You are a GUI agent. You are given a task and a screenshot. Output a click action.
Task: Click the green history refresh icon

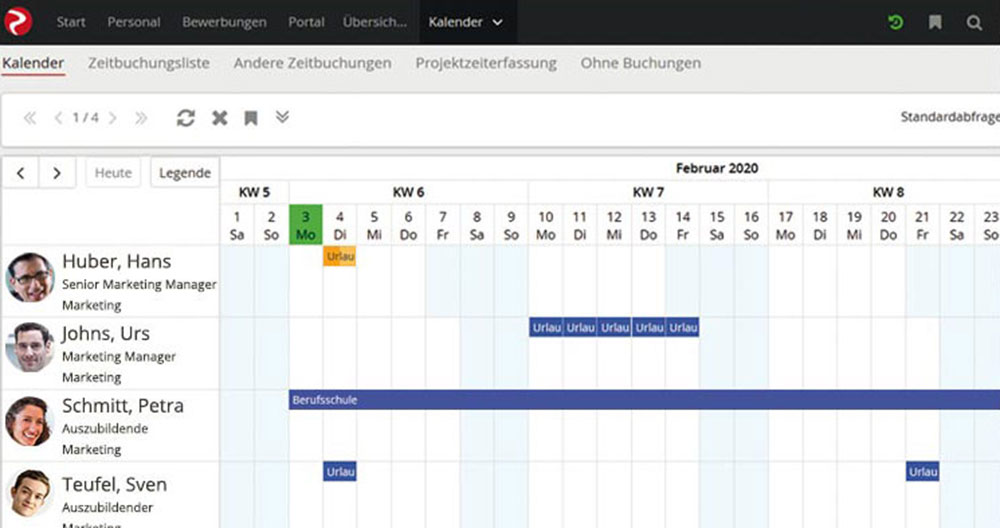tap(895, 22)
